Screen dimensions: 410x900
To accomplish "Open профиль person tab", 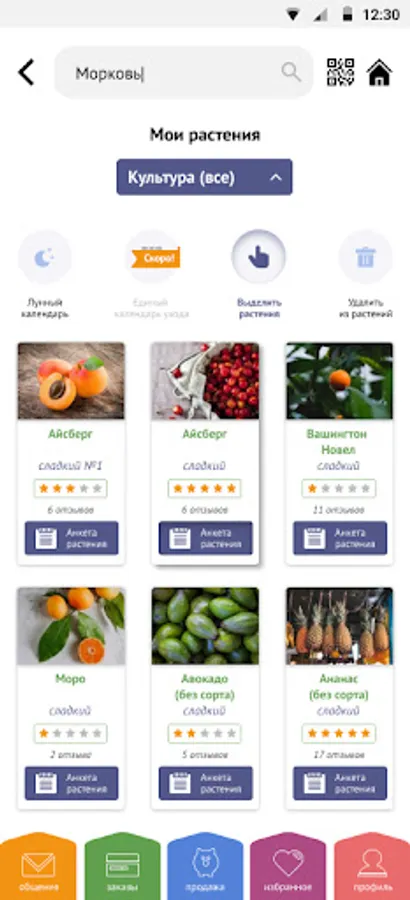I will (x=372, y=866).
